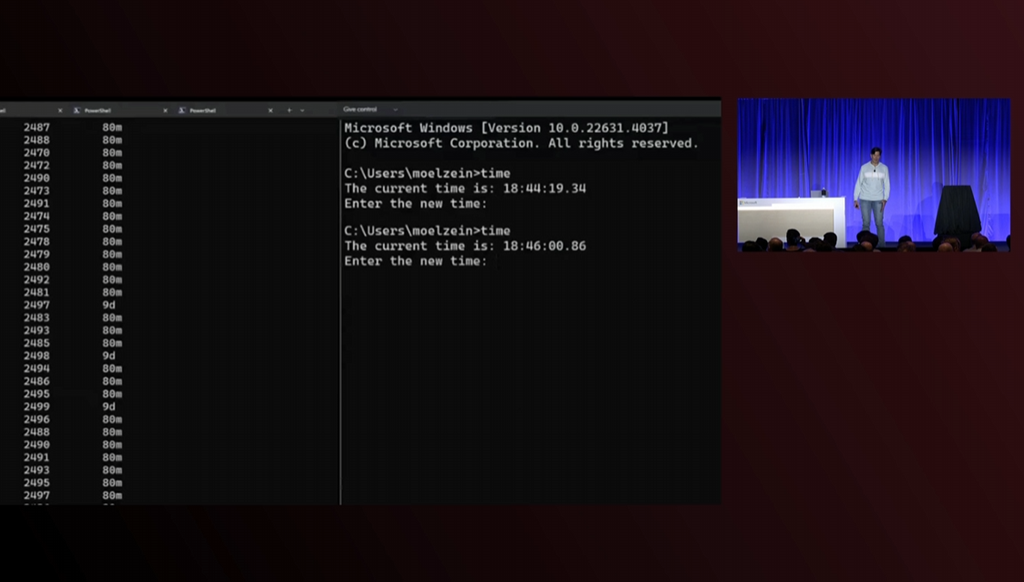This screenshot has width=1024, height=582.
Task: Select the 2499 9d row
Action: (x=70, y=406)
